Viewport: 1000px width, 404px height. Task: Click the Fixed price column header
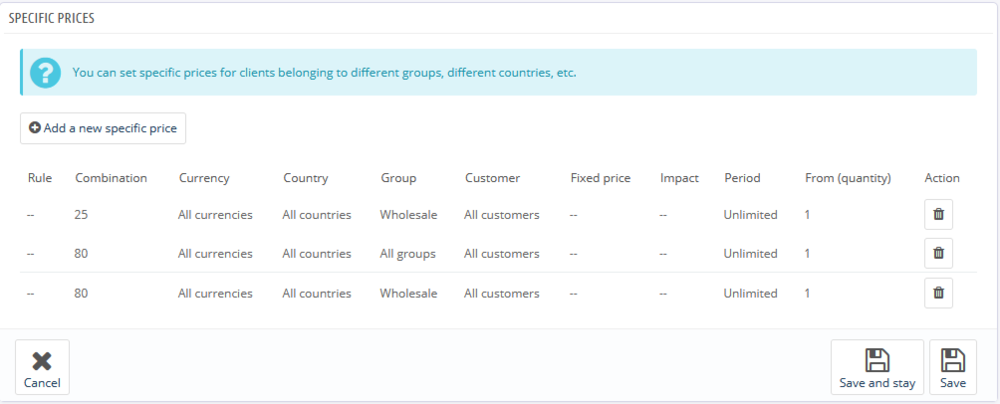pyautogui.click(x=600, y=178)
